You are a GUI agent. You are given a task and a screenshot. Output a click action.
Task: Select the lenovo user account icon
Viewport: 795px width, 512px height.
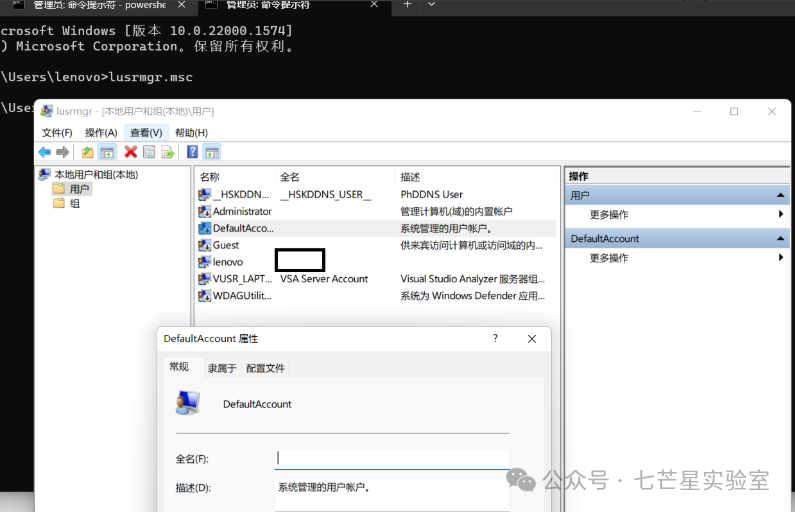[204, 262]
